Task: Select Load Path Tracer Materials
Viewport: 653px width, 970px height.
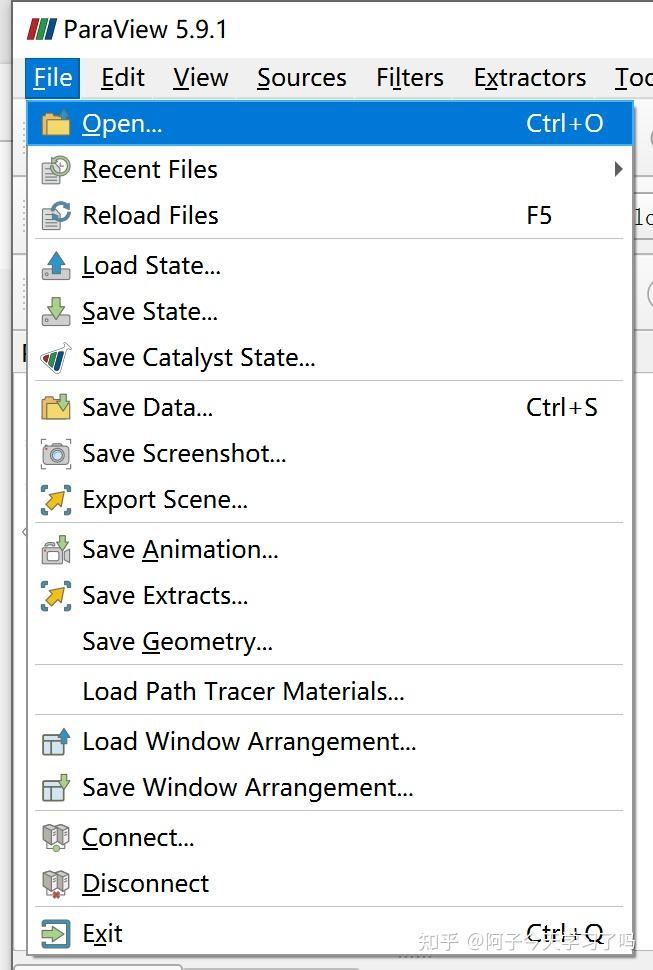Action: click(x=243, y=692)
